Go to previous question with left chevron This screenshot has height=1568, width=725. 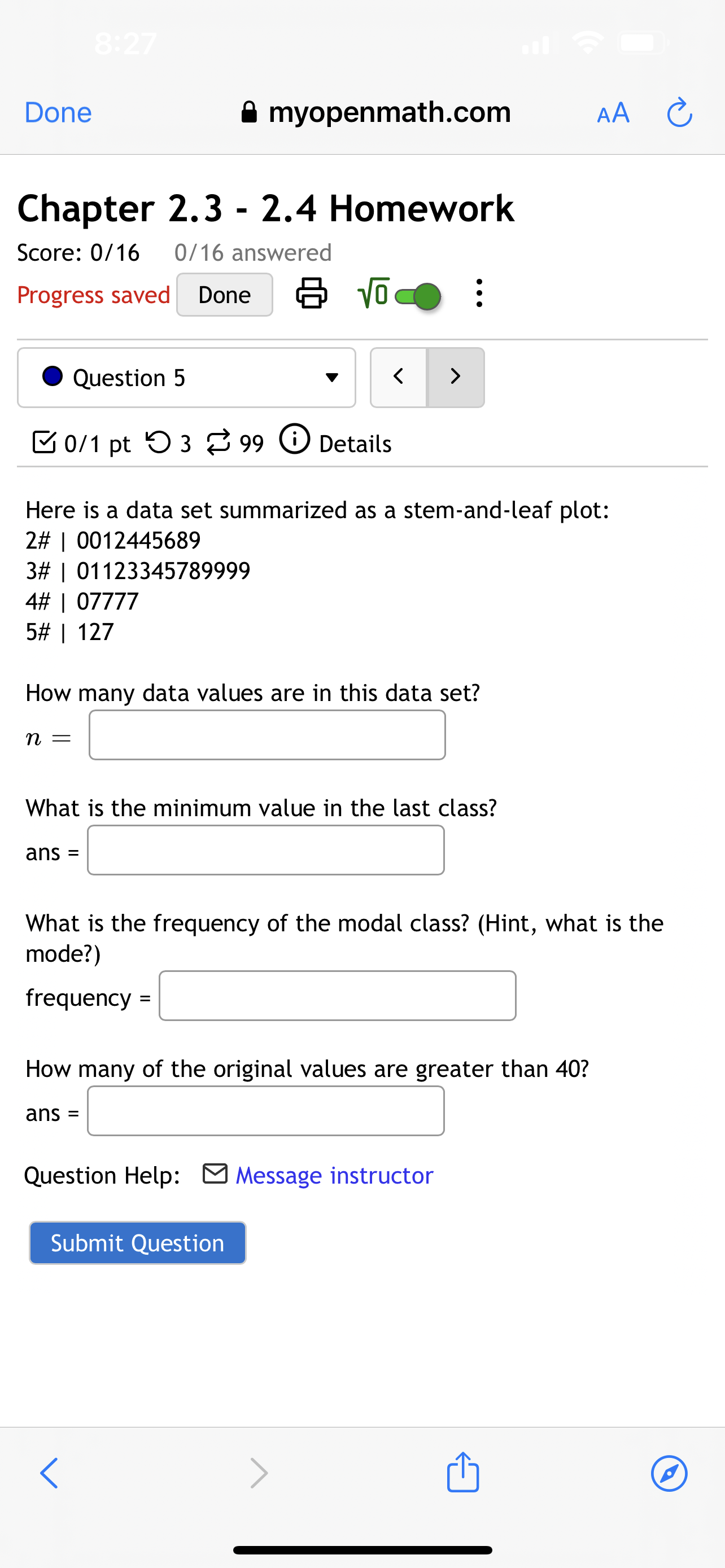tap(399, 377)
